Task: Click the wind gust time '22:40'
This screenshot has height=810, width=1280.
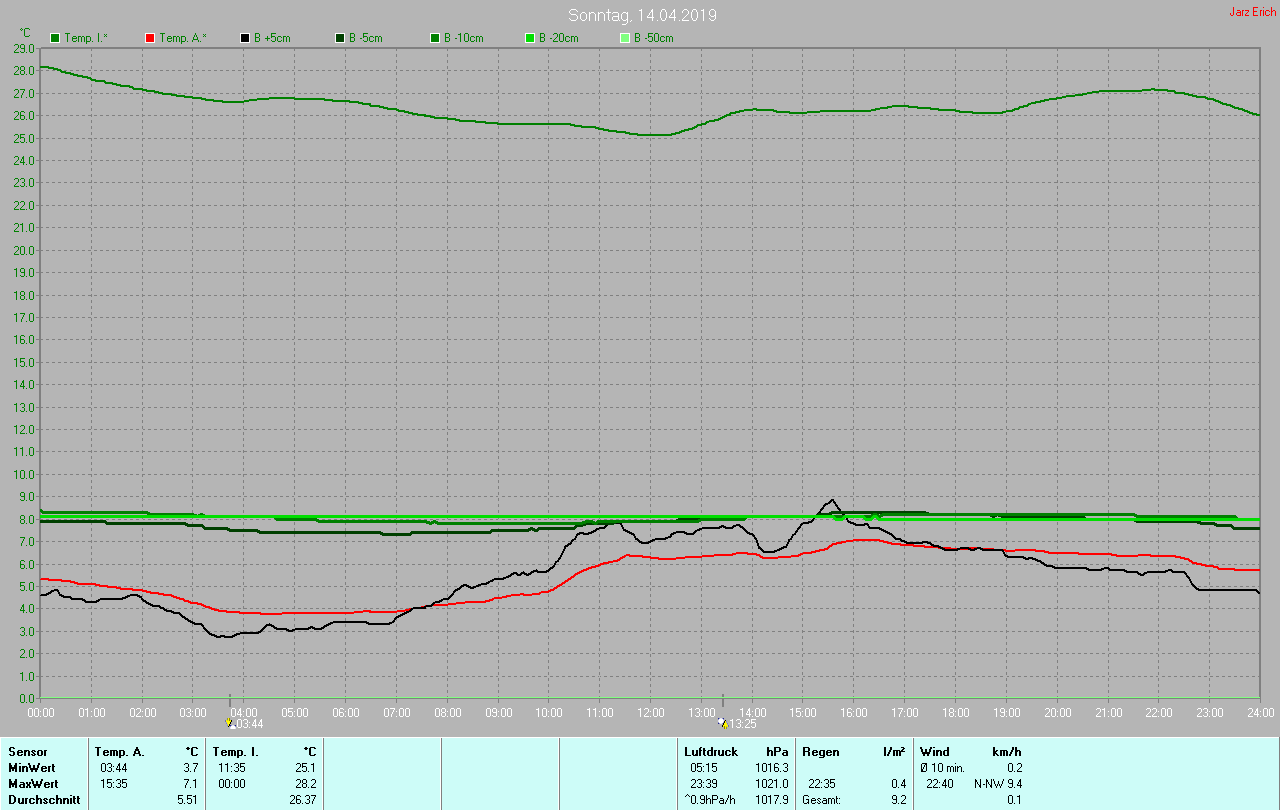Action: tap(940, 783)
